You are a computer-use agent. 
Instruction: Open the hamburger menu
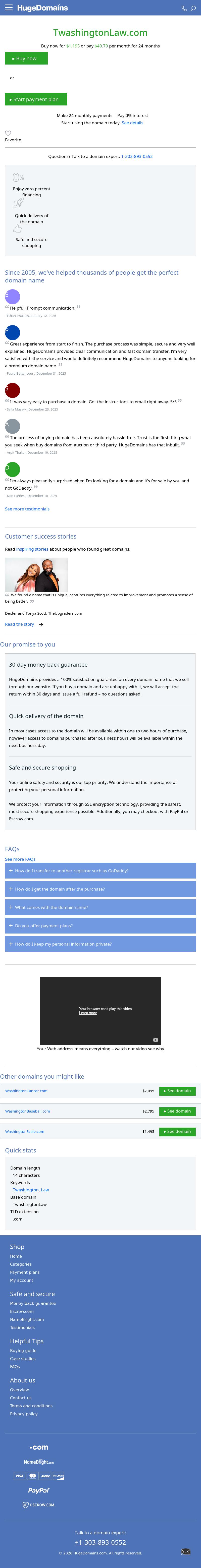pos(9,8)
